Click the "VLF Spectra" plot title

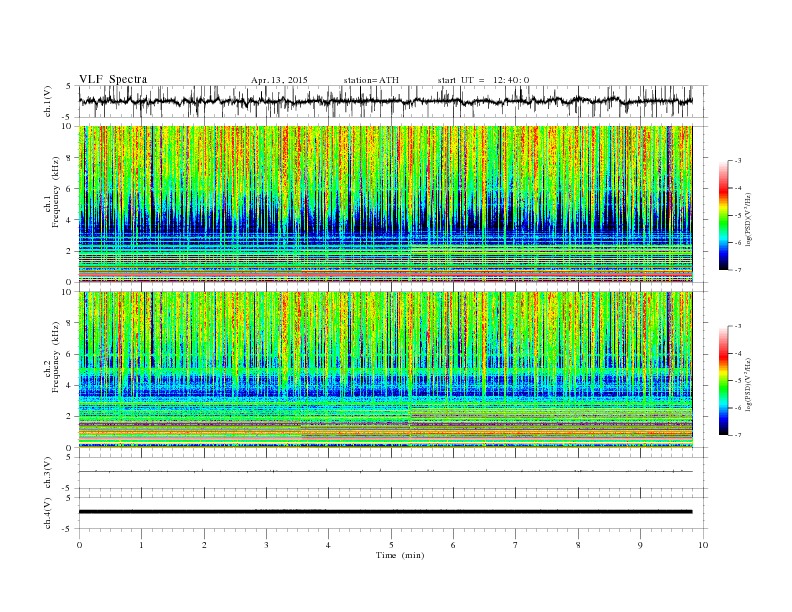(x=113, y=79)
